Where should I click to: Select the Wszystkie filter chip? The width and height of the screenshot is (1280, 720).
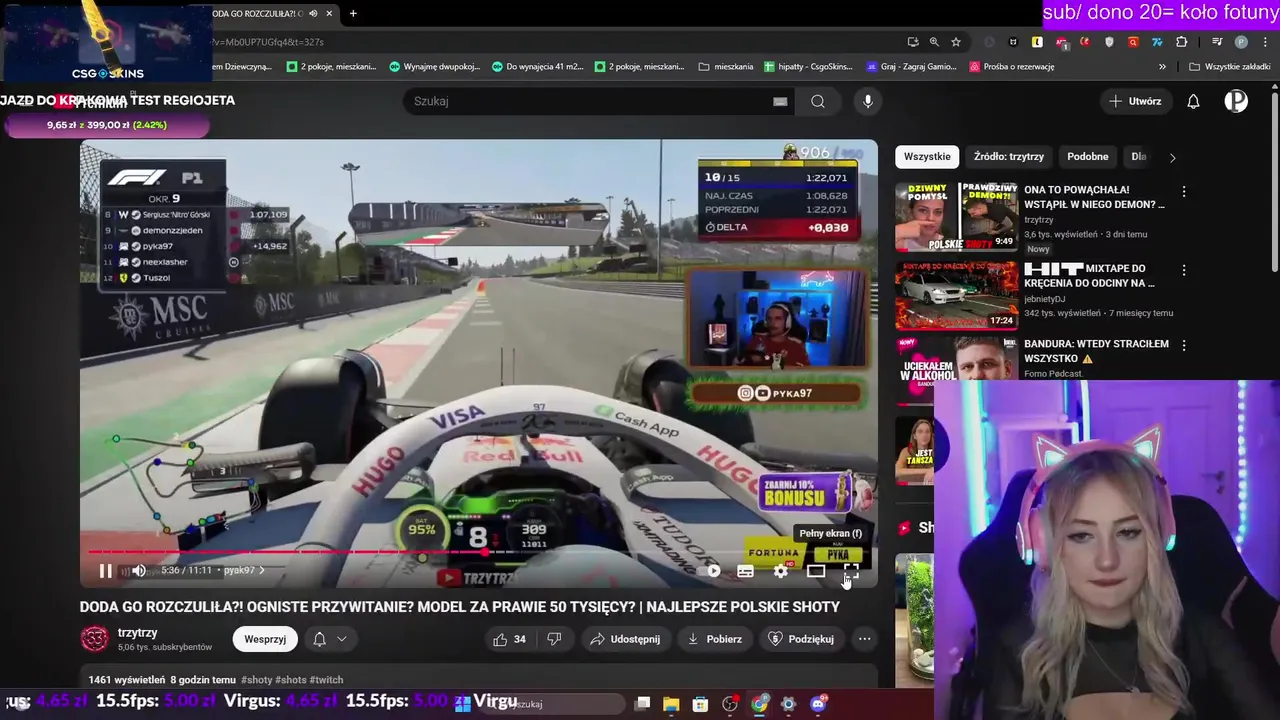point(927,157)
